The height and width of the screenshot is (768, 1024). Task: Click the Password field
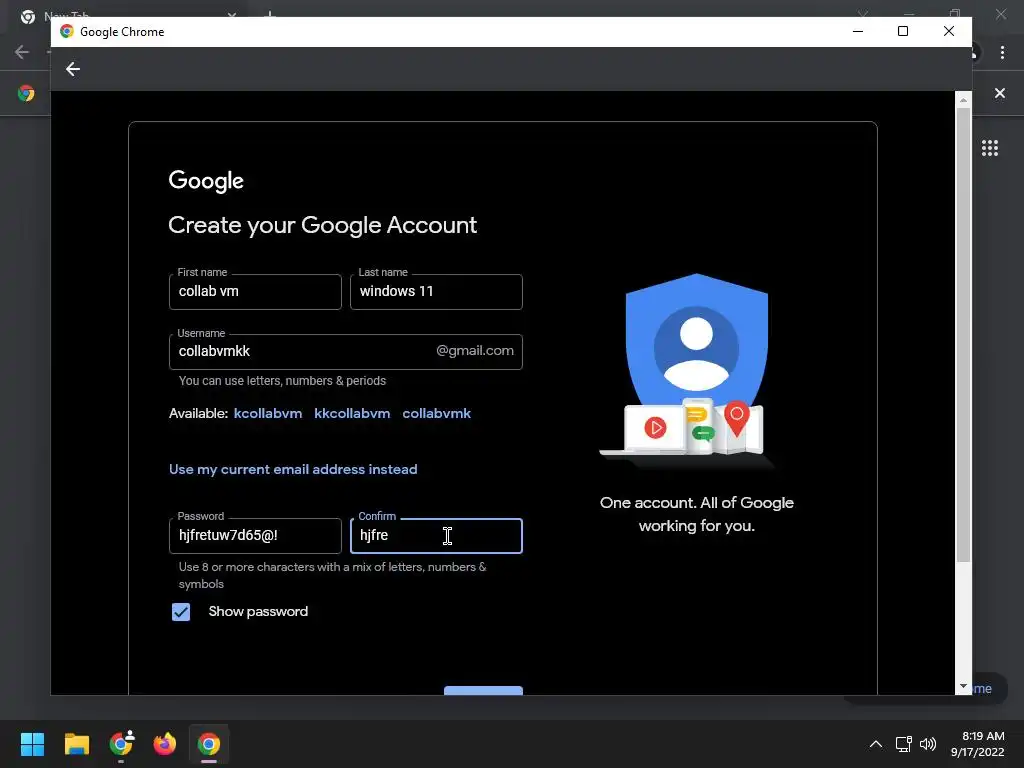pos(255,536)
